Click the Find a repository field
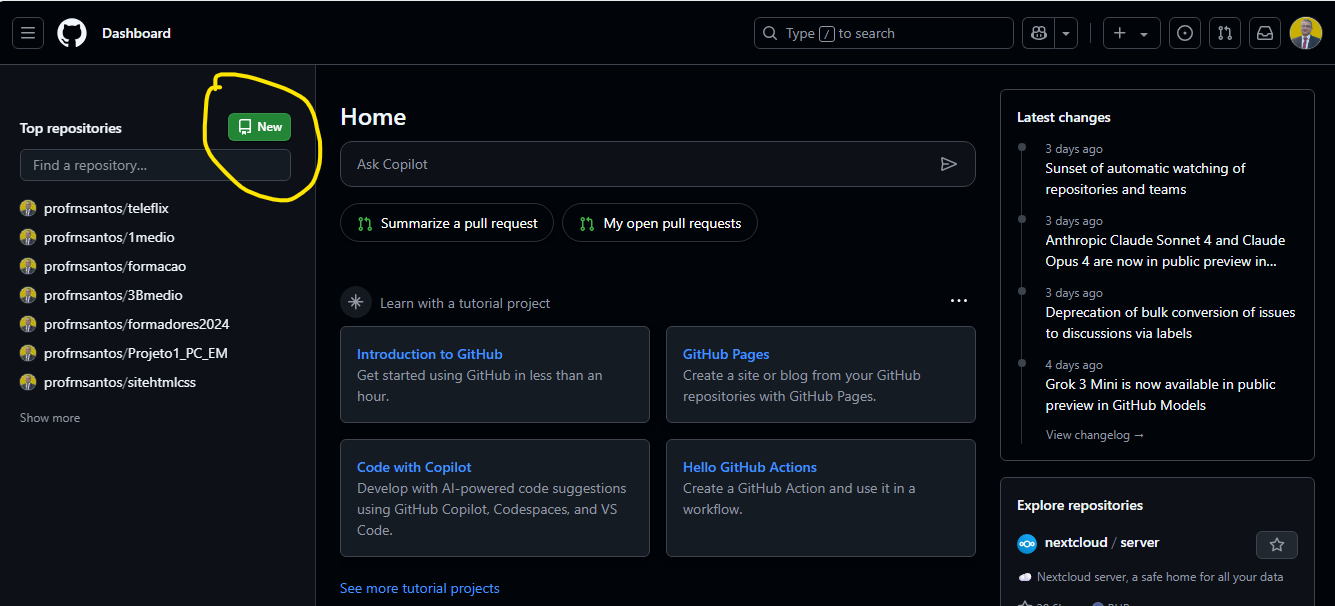Viewport: 1335px width, 606px height. click(x=155, y=165)
